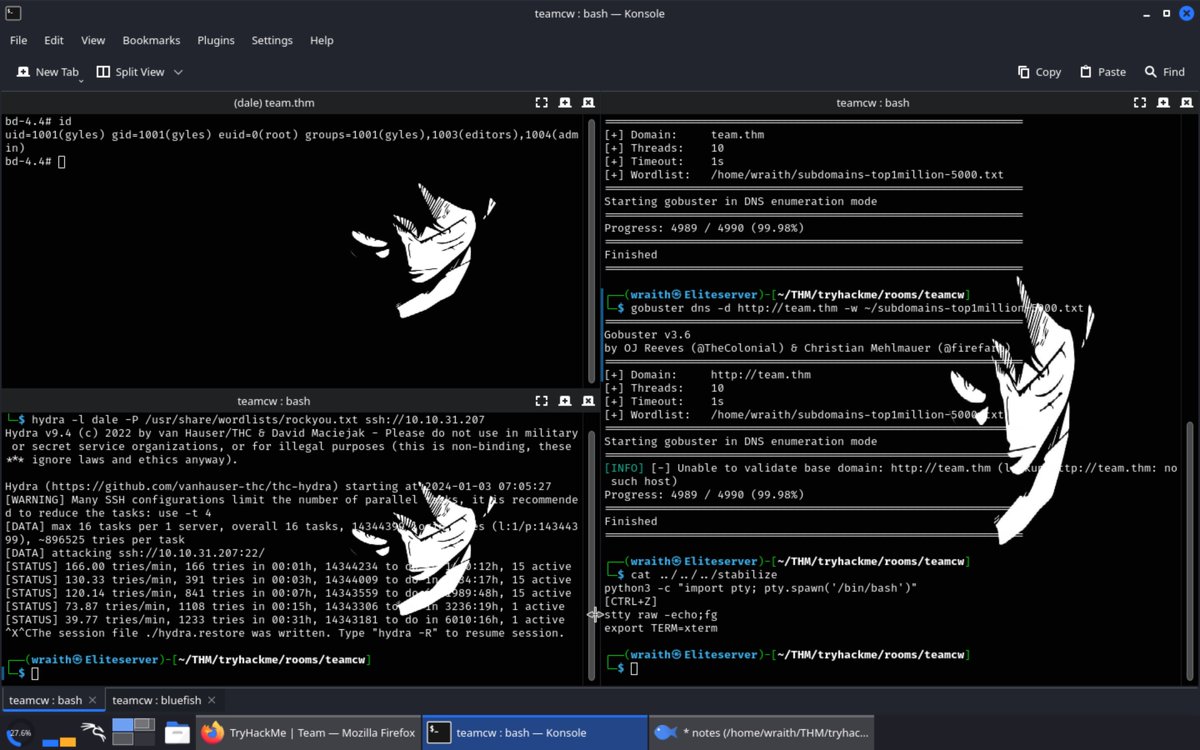Click 'Unable to validate base domain' info line

(x=890, y=474)
